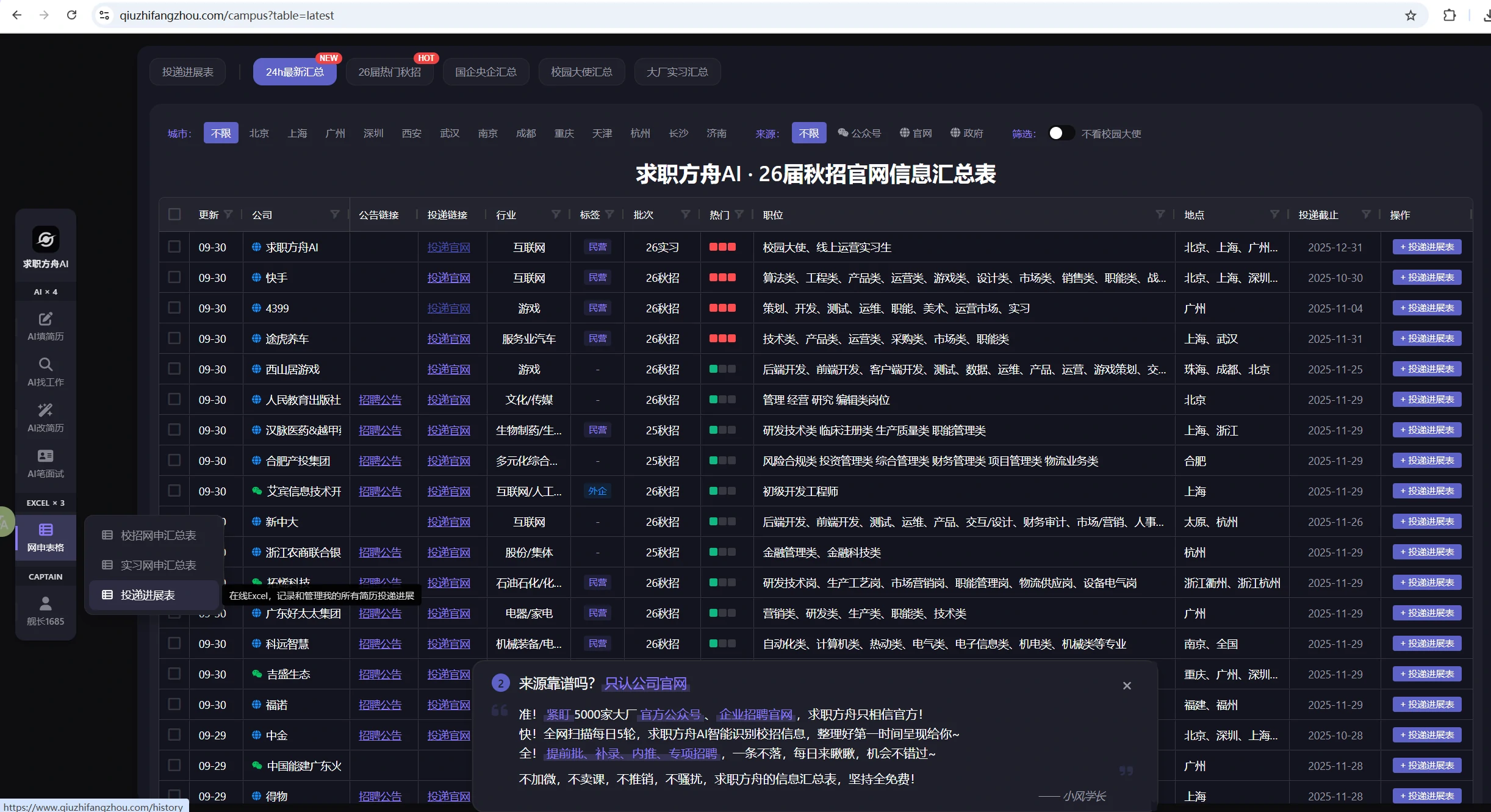
Task: Close the 来源靠谱吗 tip popup
Action: pos(1127,686)
